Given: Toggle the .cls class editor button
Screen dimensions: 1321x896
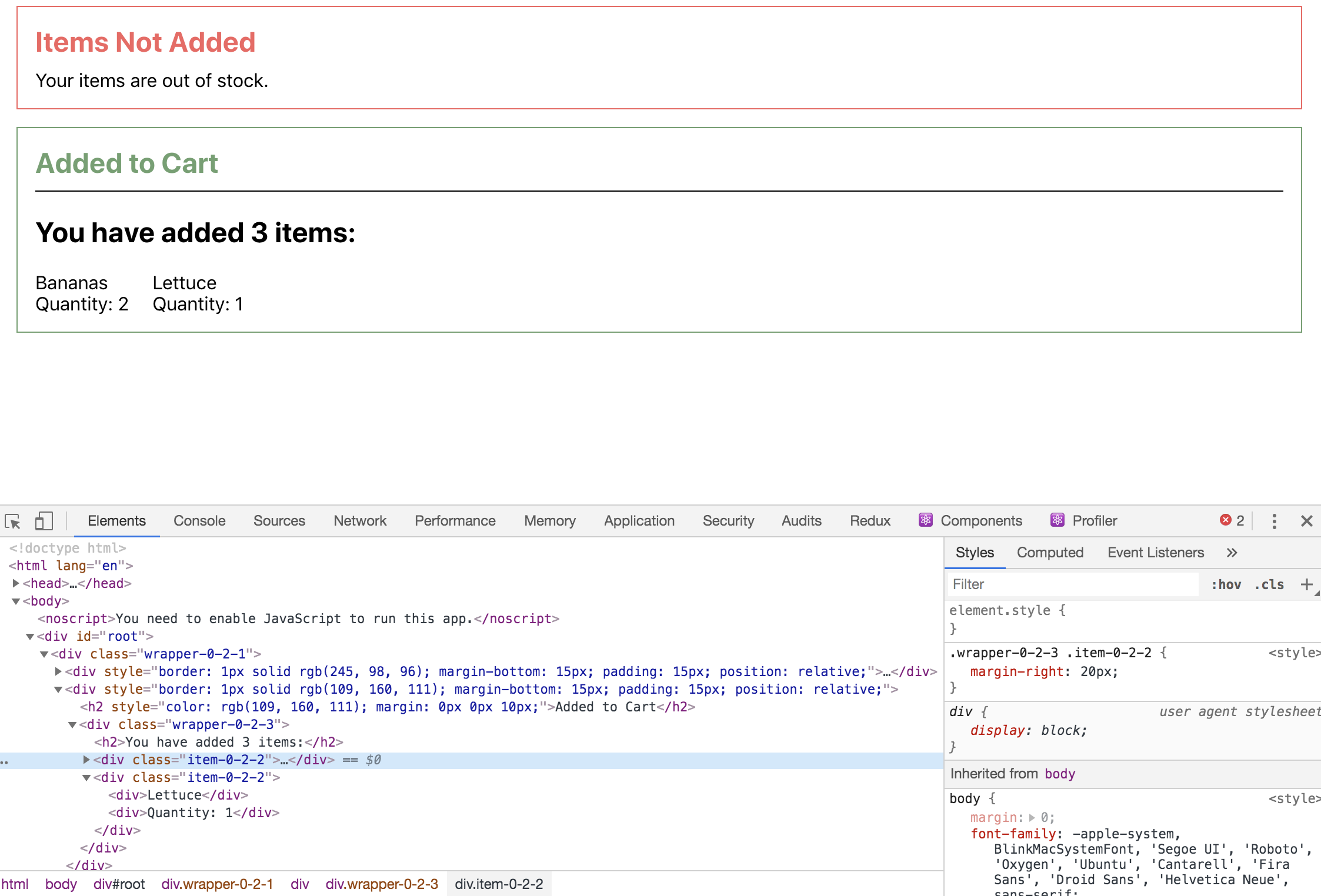Looking at the screenshot, I should click(1269, 584).
